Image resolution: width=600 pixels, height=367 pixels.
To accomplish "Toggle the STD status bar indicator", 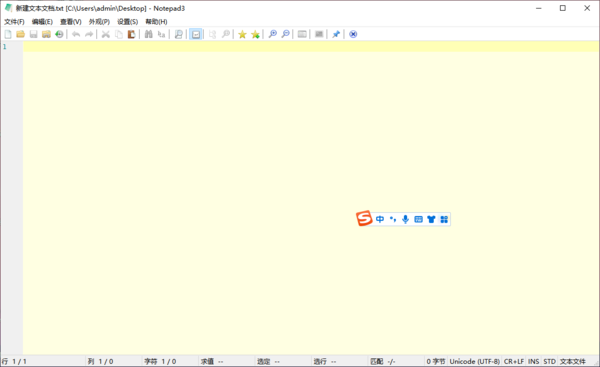I will click(x=549, y=362).
